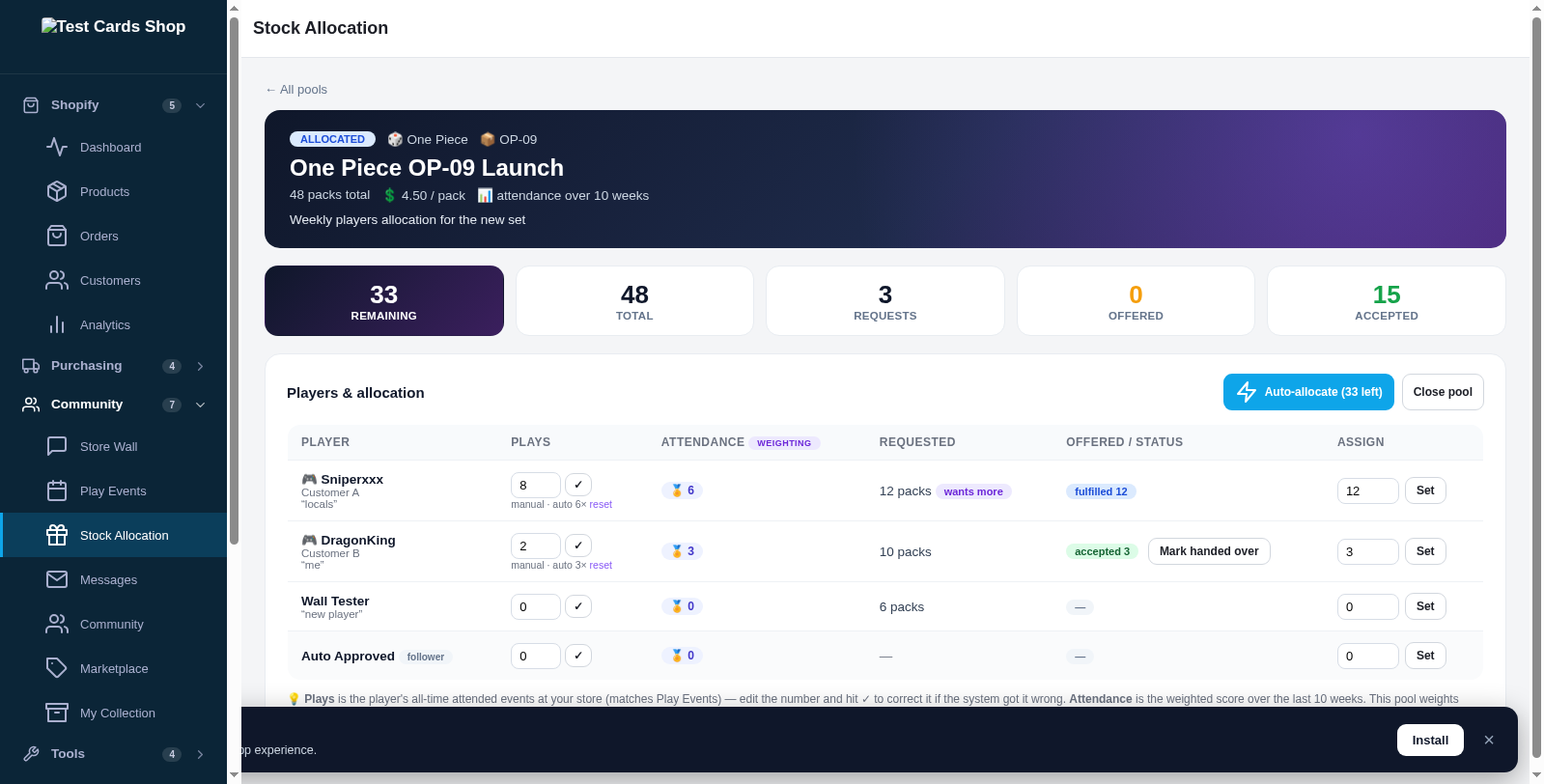Click the Purchasing truck icon
1544x784 pixels.
tap(31, 366)
